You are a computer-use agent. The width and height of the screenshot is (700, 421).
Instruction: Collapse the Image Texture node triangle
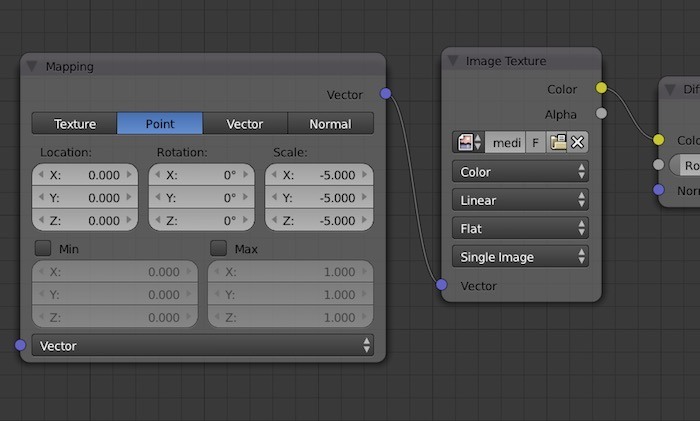click(453, 61)
